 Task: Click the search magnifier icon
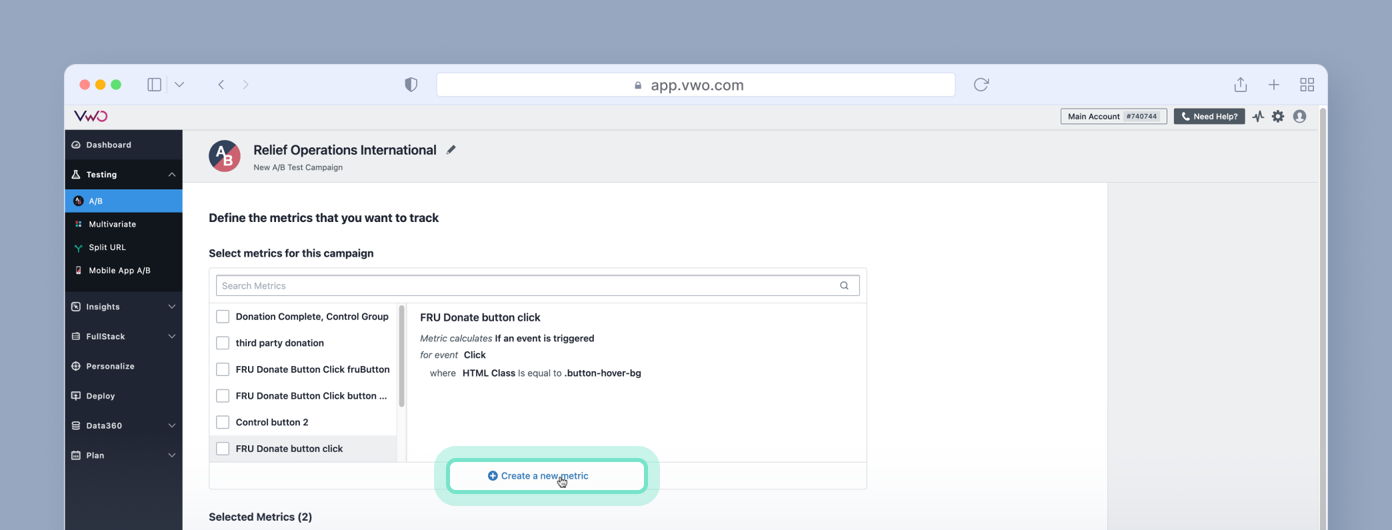844,286
